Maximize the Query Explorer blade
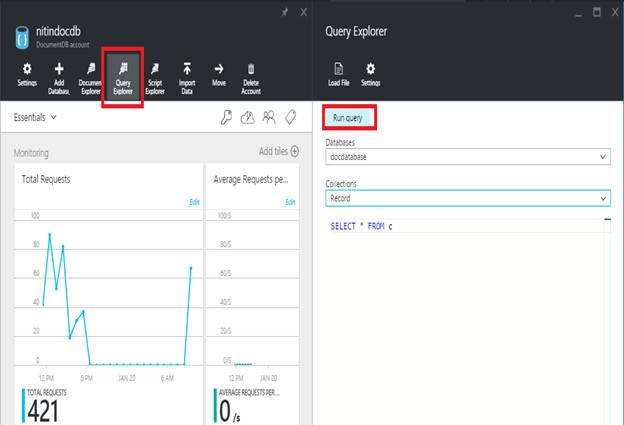 point(597,12)
